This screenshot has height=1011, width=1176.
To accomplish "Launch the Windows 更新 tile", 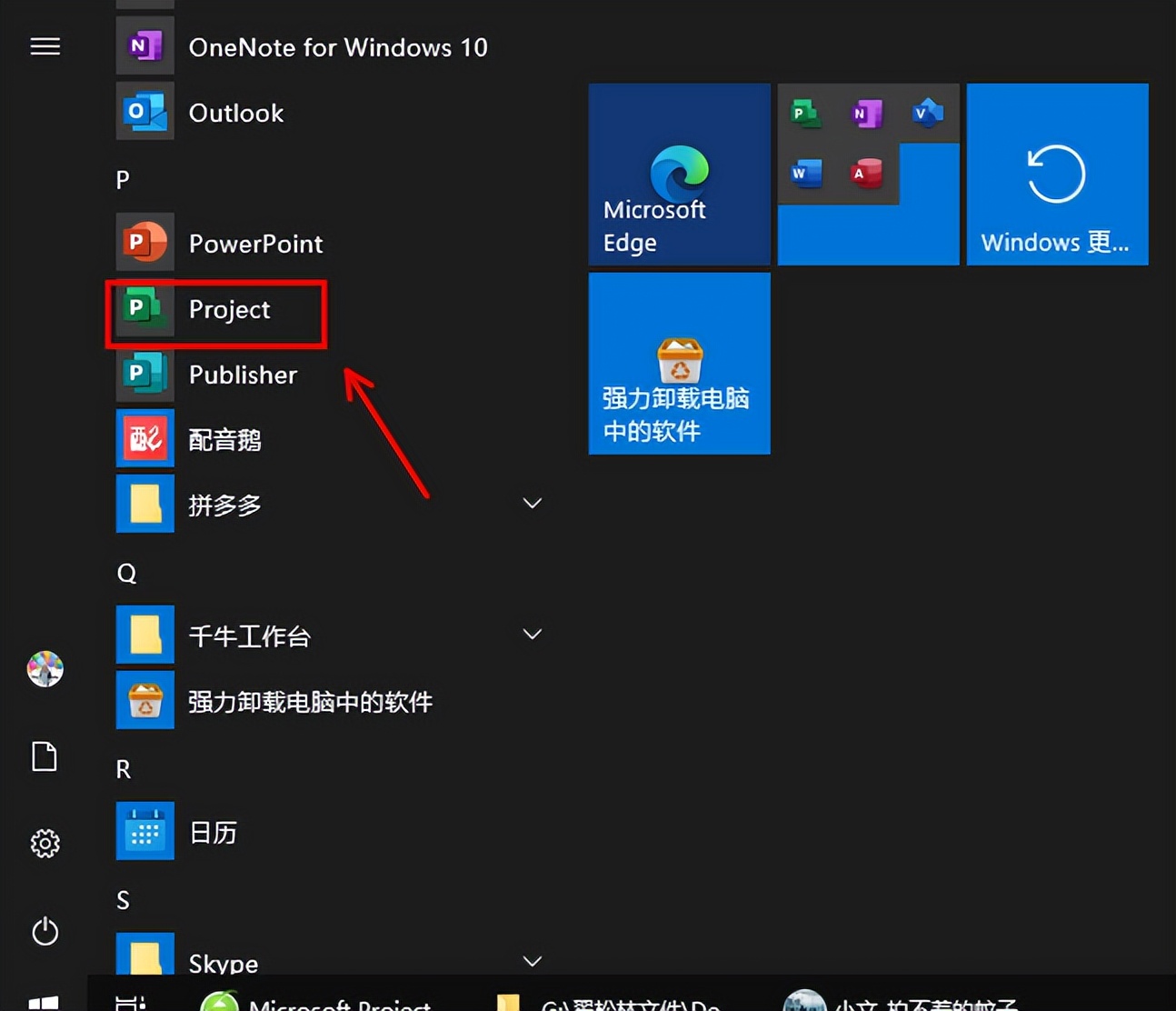I will pyautogui.click(x=1056, y=175).
